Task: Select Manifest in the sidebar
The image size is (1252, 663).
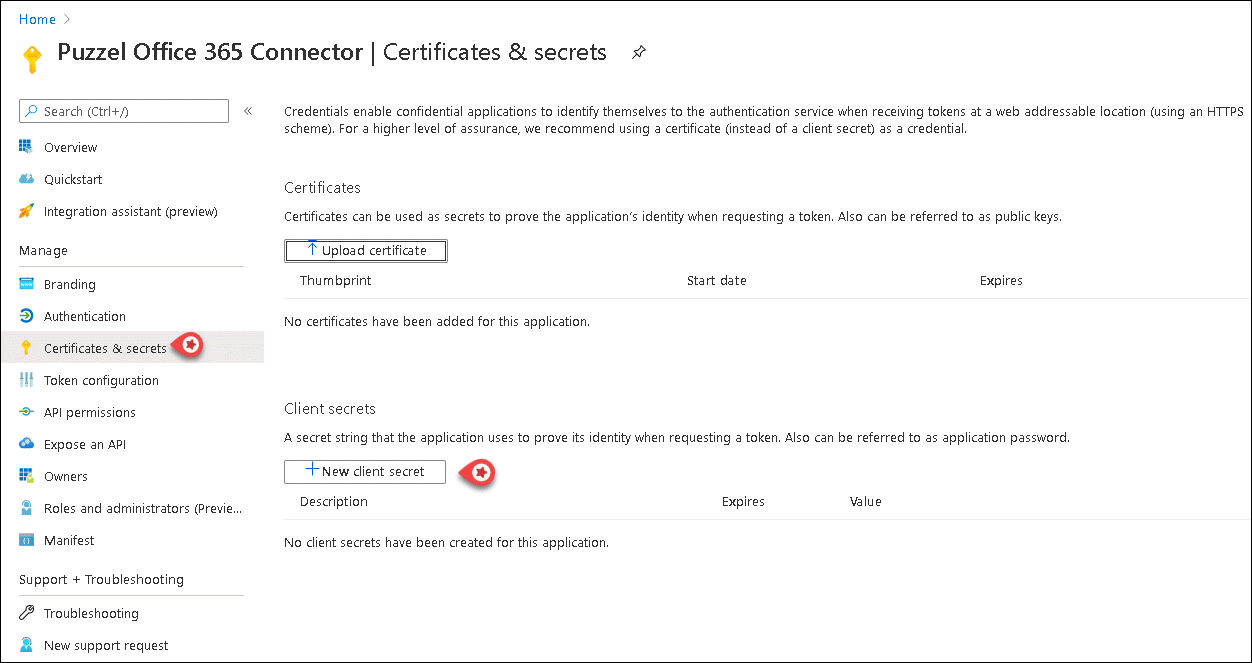Action: click(x=69, y=540)
